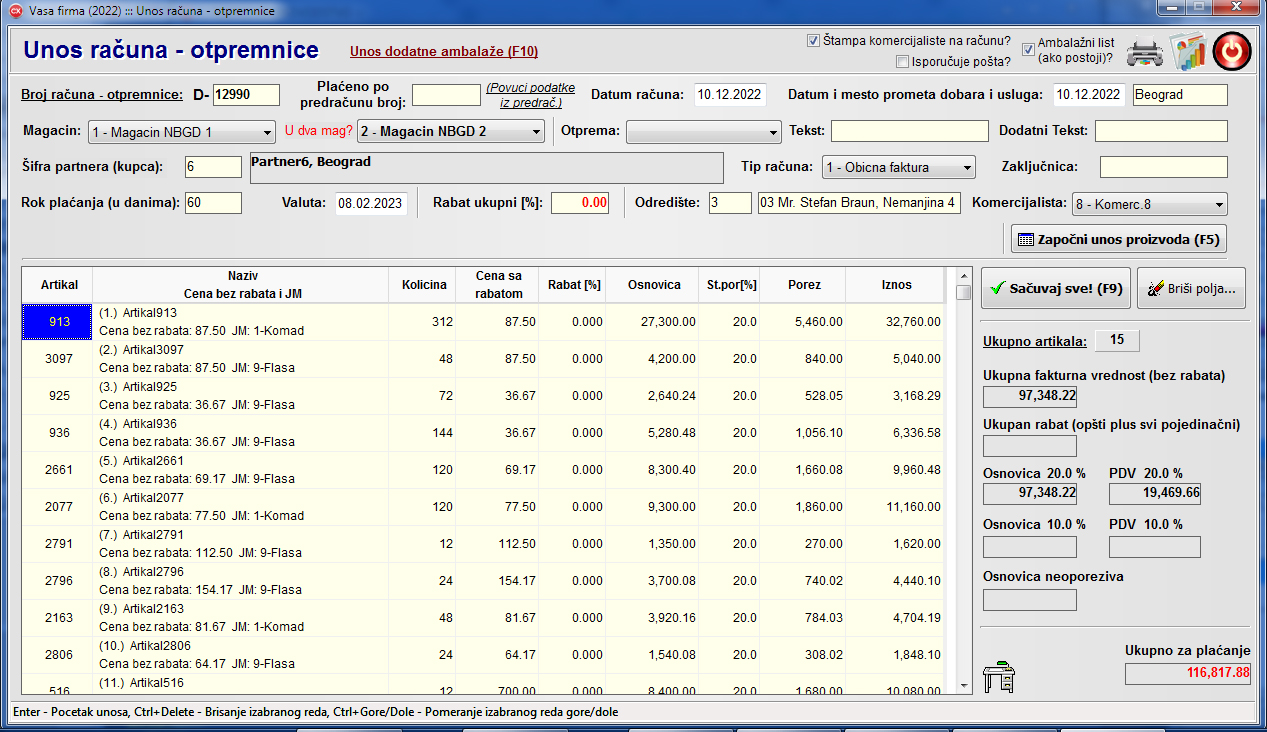The image size is (1267, 732).
Task: Click the Zaključnica input field
Action: 1163,167
